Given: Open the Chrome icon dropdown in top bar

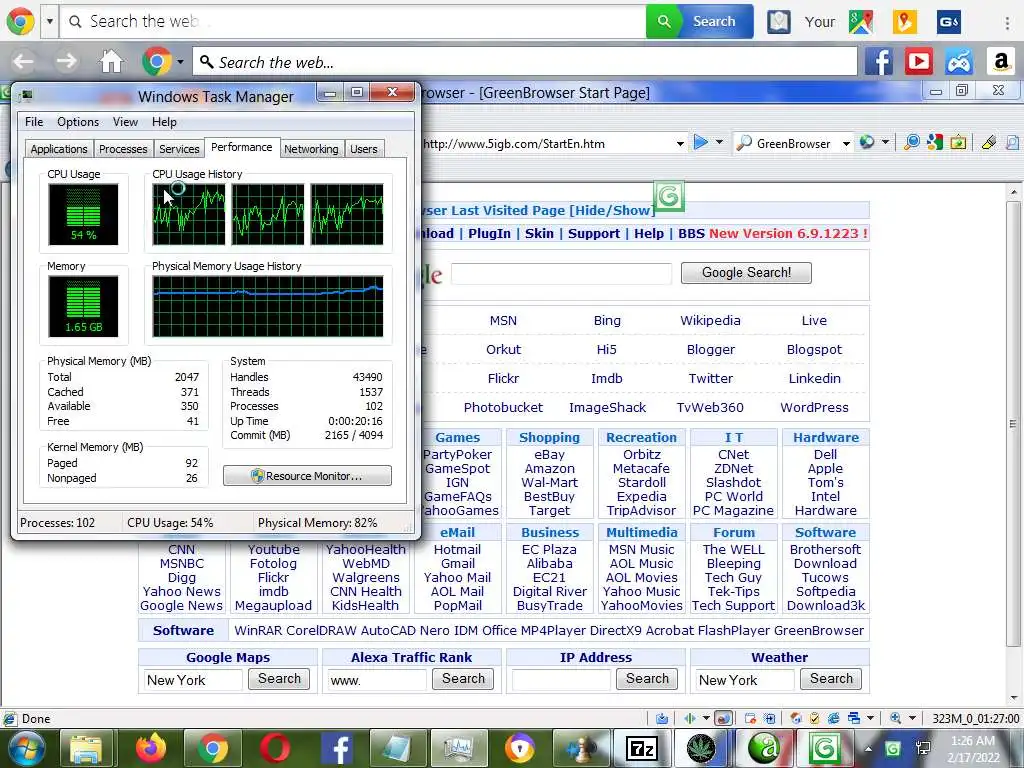Looking at the screenshot, I should click(x=50, y=22).
